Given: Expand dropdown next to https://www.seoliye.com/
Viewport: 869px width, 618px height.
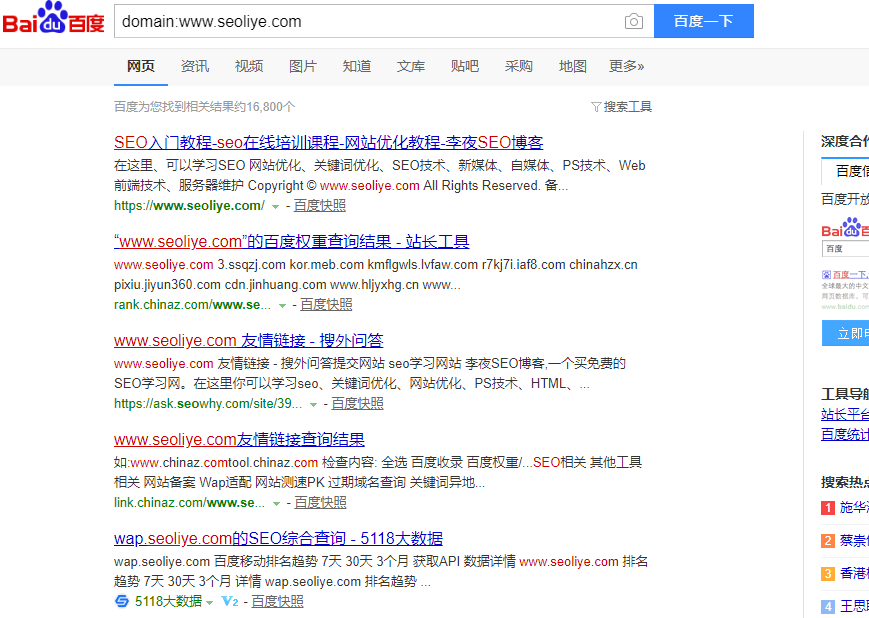Looking at the screenshot, I should click(x=275, y=207).
